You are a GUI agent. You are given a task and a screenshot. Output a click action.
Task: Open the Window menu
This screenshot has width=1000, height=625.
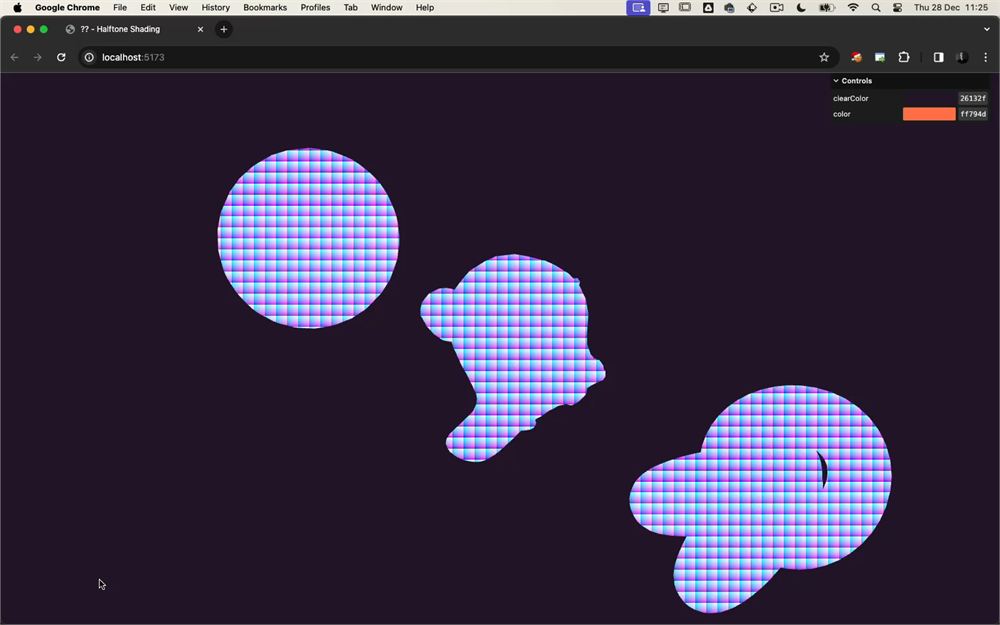coord(386,8)
